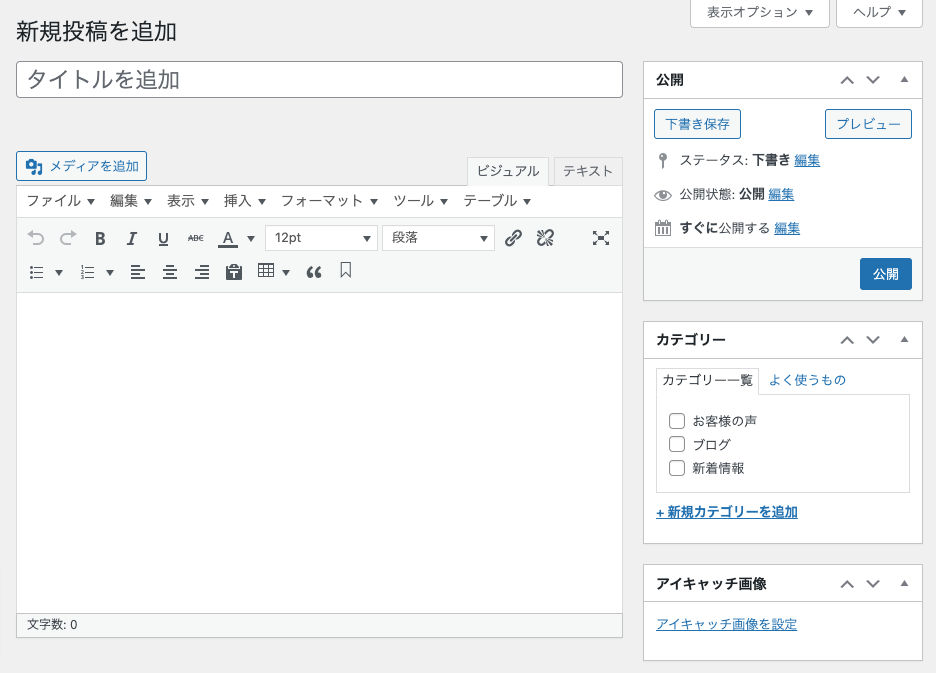
Task: Edit the 公開状態 visibility setting
Action: pos(781,194)
